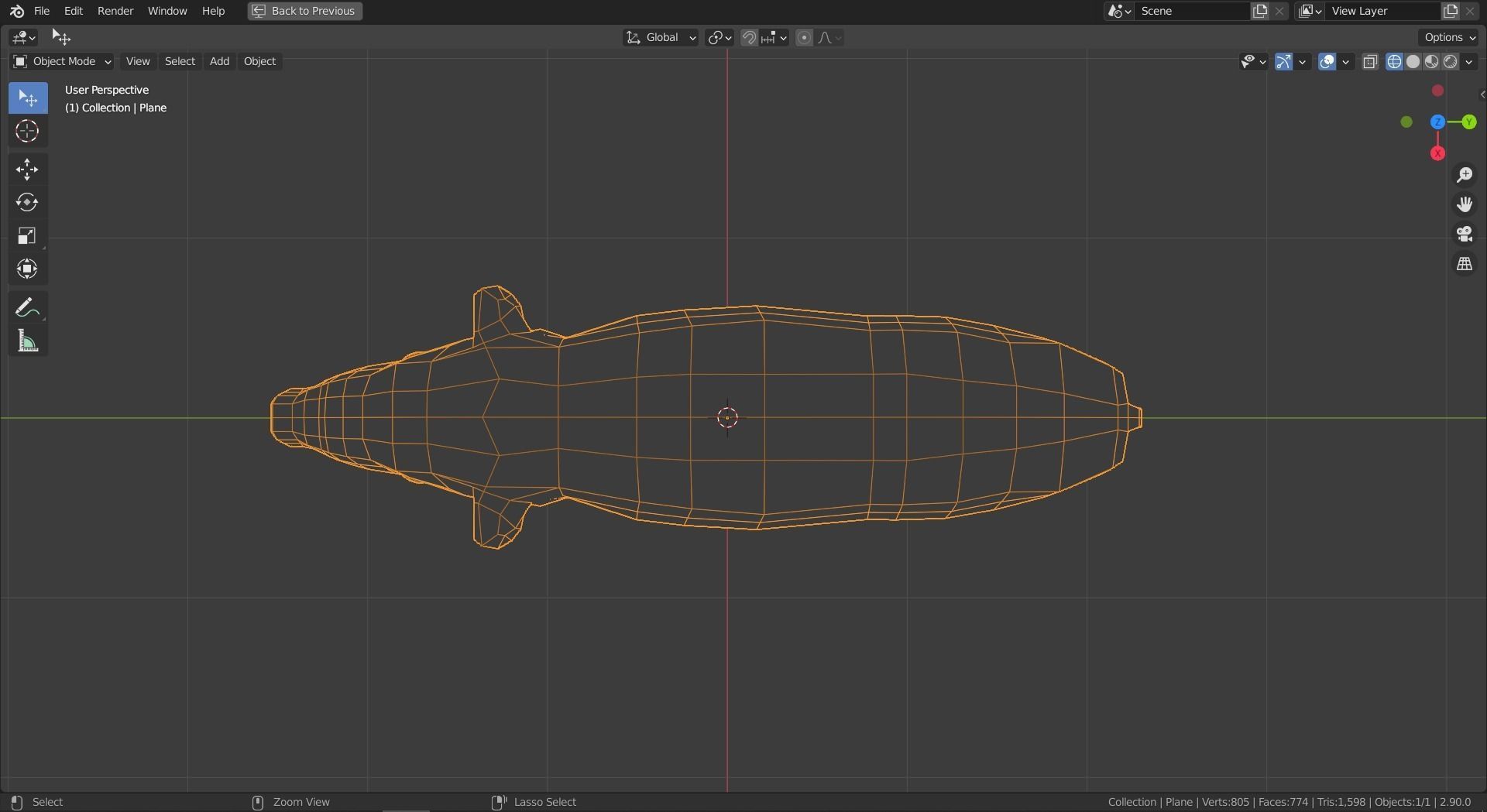Choose the Measure ruler tool
This screenshot has height=812, width=1487.
click(28, 341)
